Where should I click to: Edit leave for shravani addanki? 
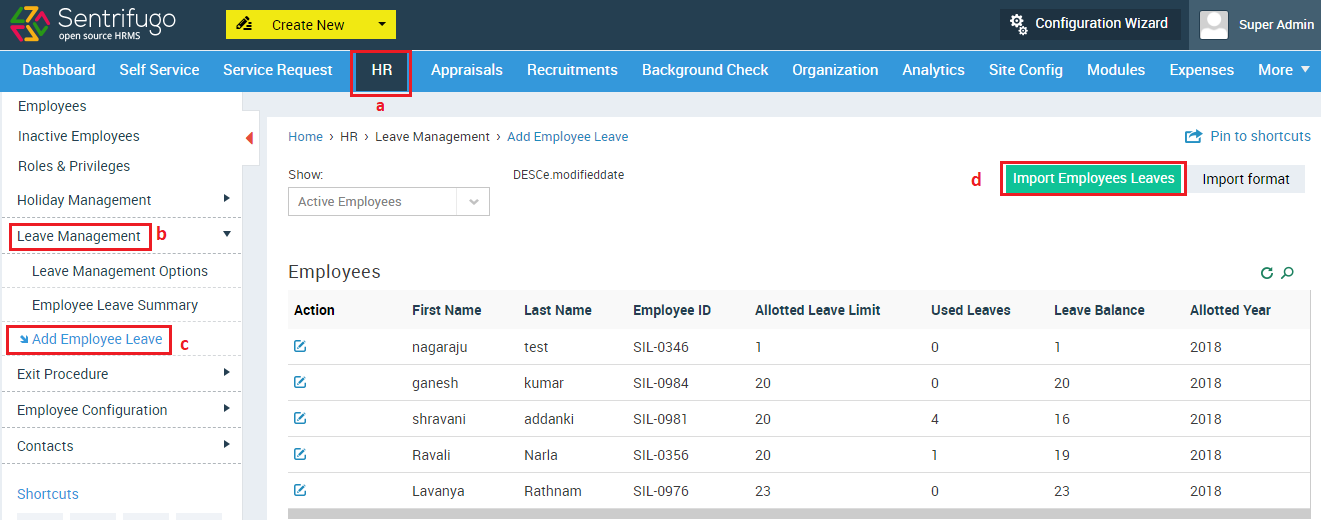coord(300,418)
